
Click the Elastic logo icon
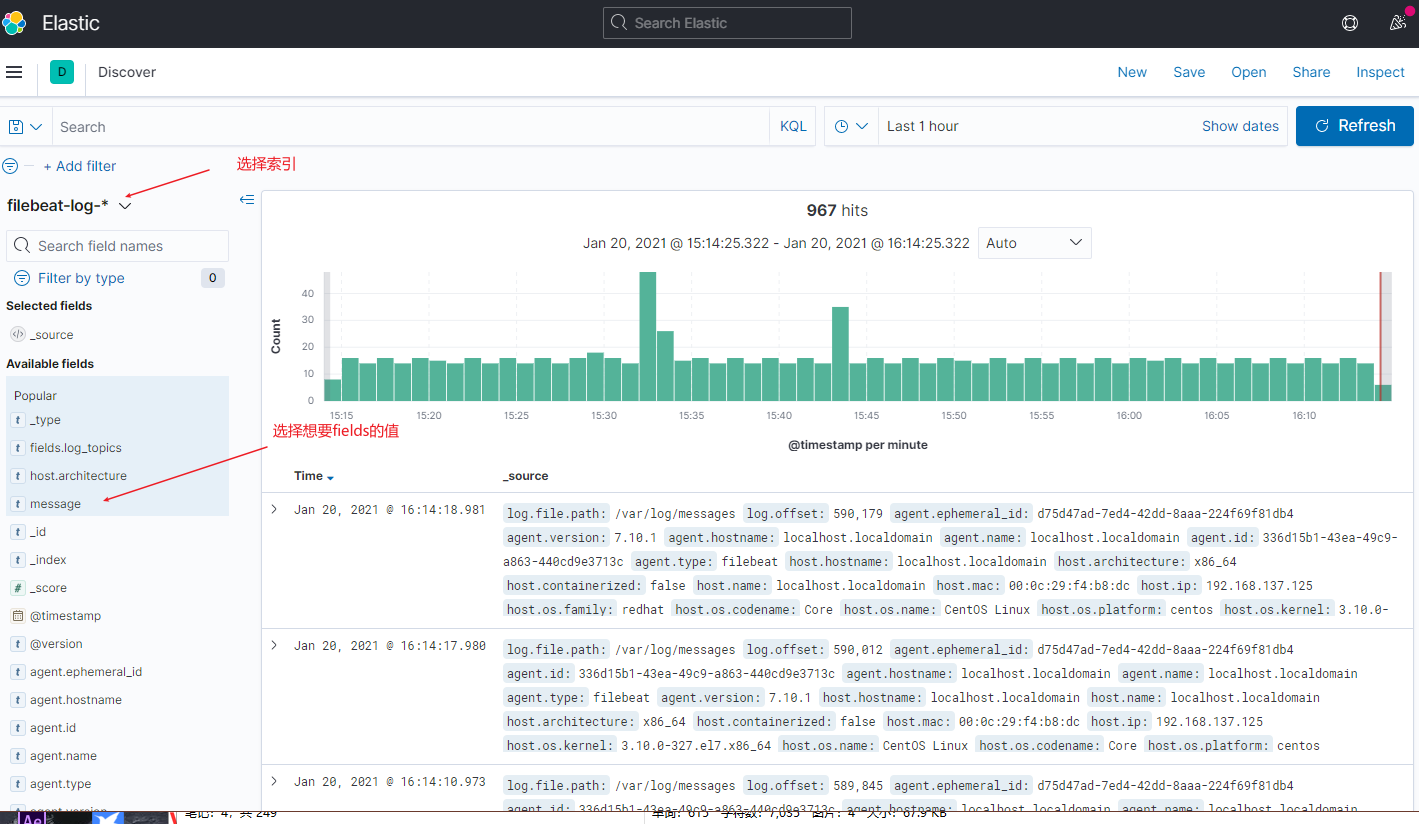[x=14, y=23]
